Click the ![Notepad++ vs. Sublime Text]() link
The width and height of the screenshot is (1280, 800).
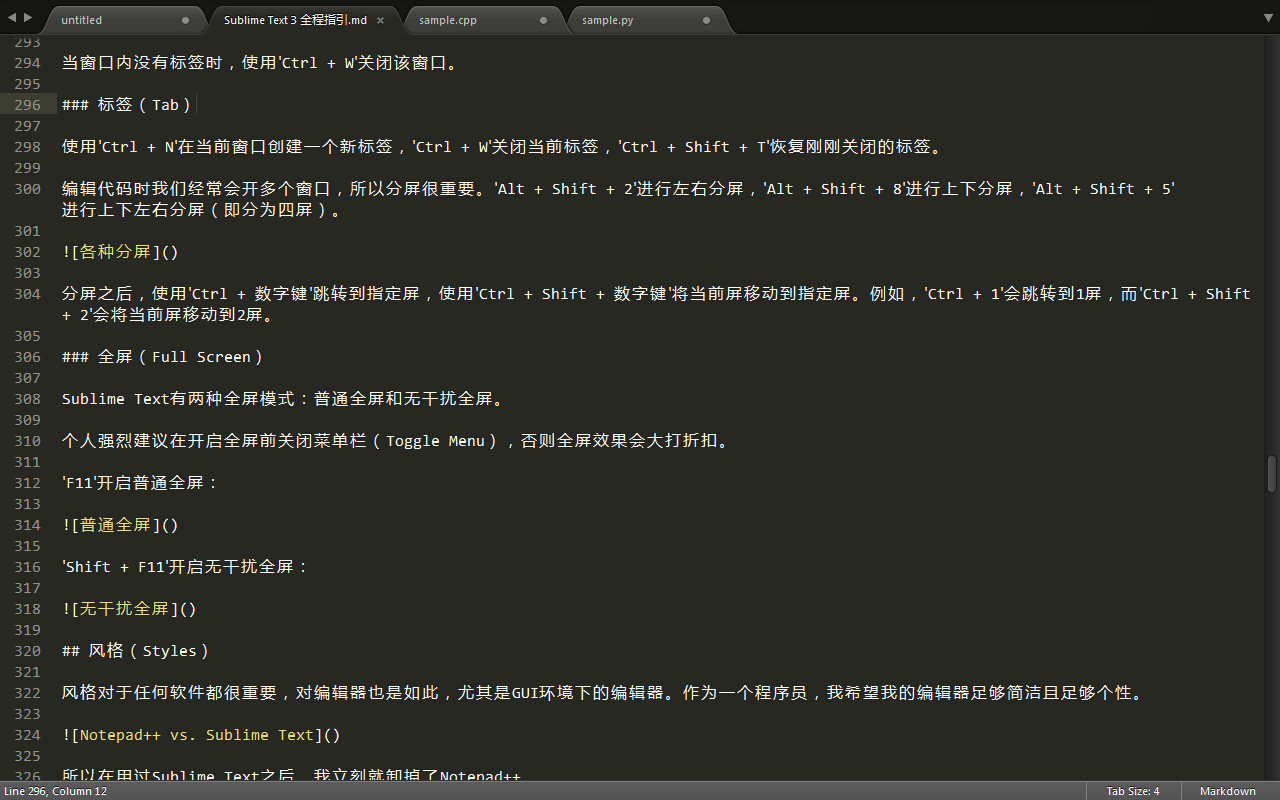coord(200,734)
